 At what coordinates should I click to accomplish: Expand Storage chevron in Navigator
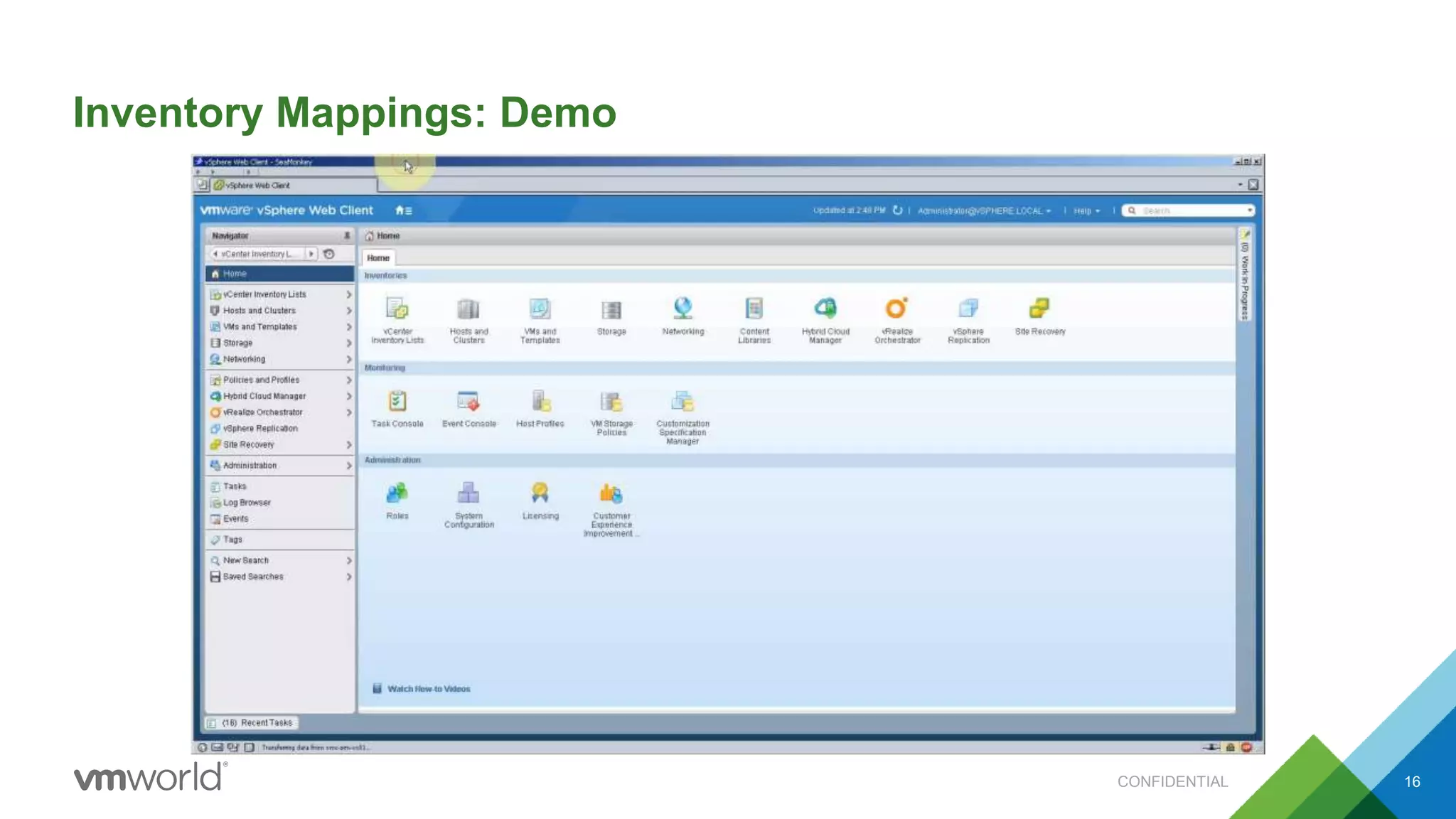(349, 343)
